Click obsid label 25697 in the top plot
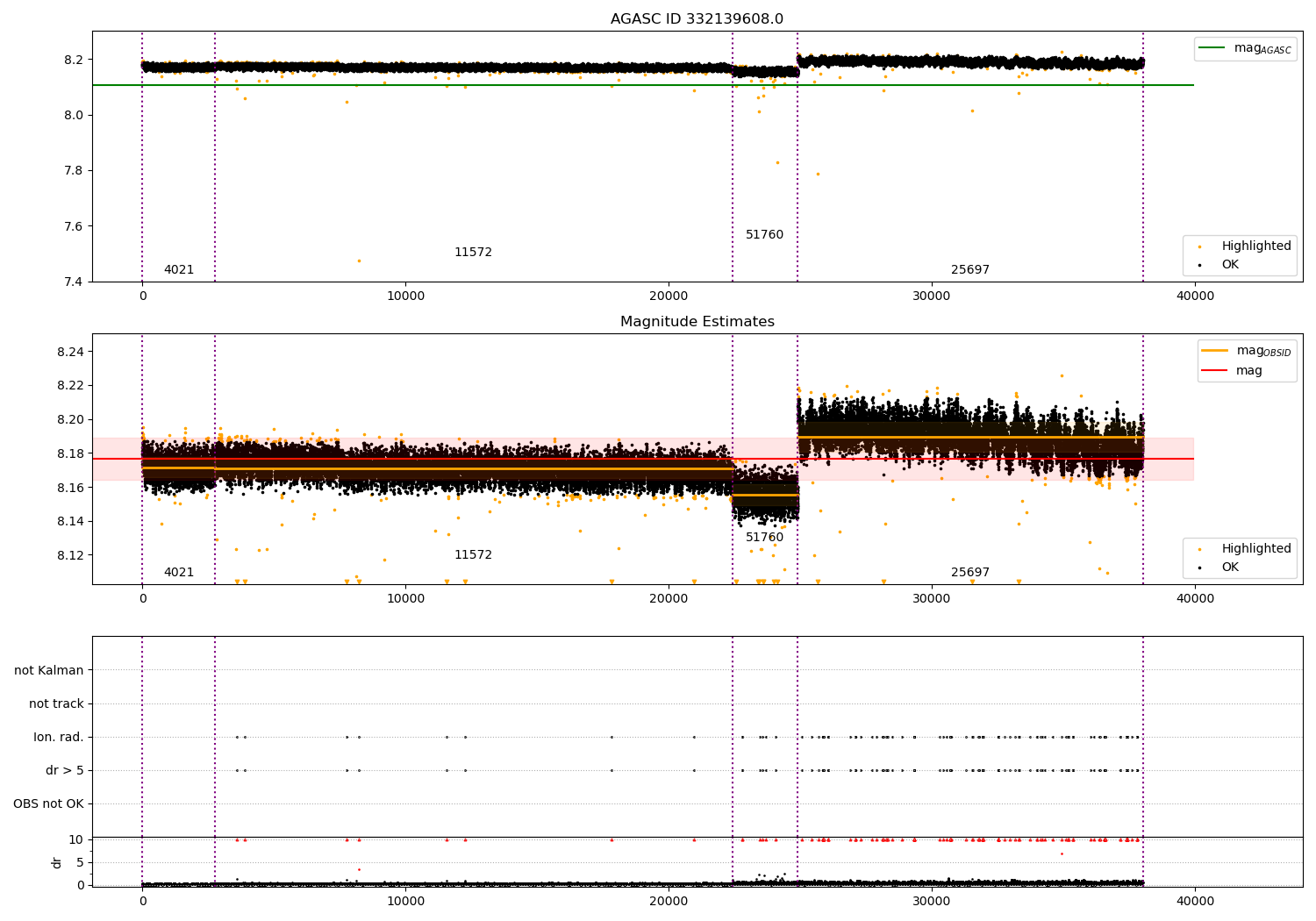1316x921 pixels. tap(970, 270)
